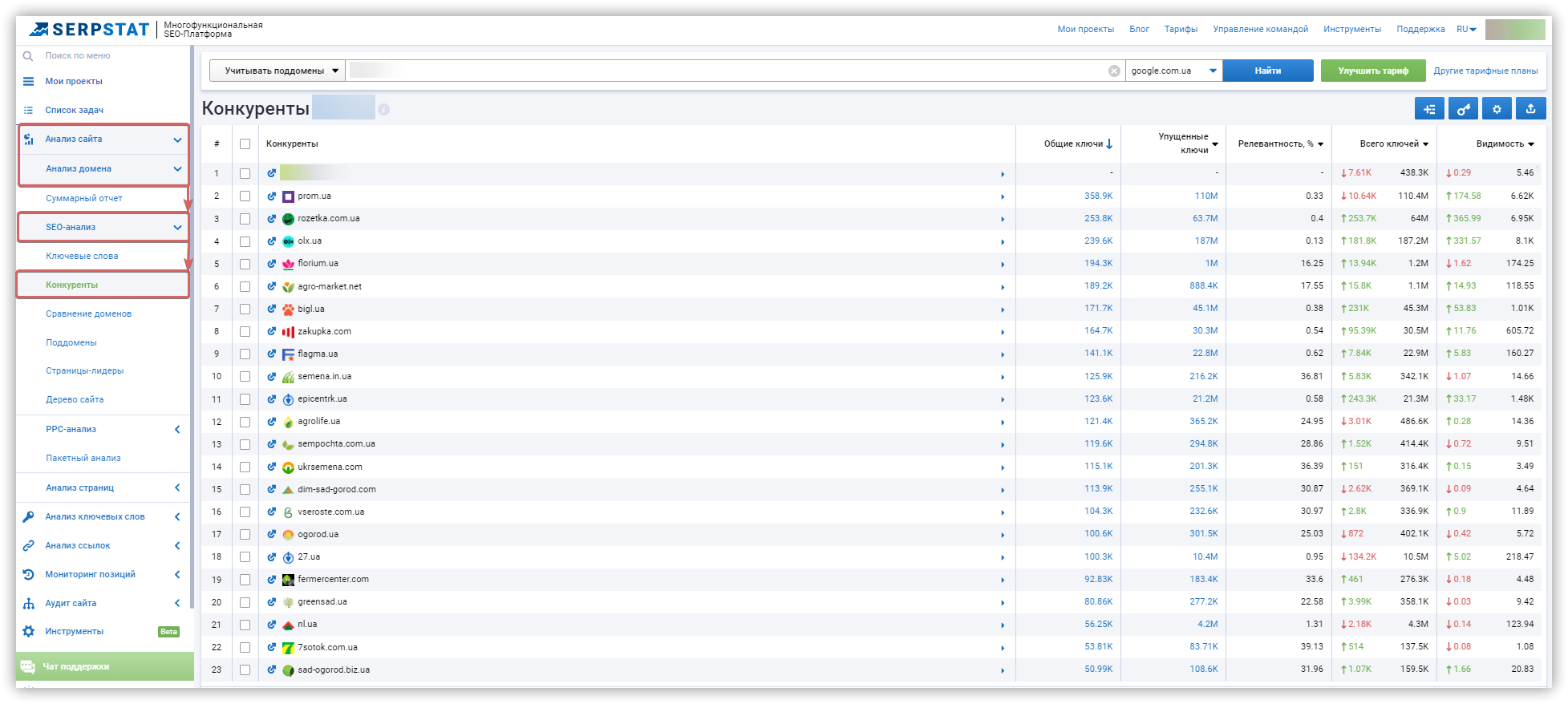1568x704 pixels.
Task: Open the RU language dropdown
Action: [1466, 29]
